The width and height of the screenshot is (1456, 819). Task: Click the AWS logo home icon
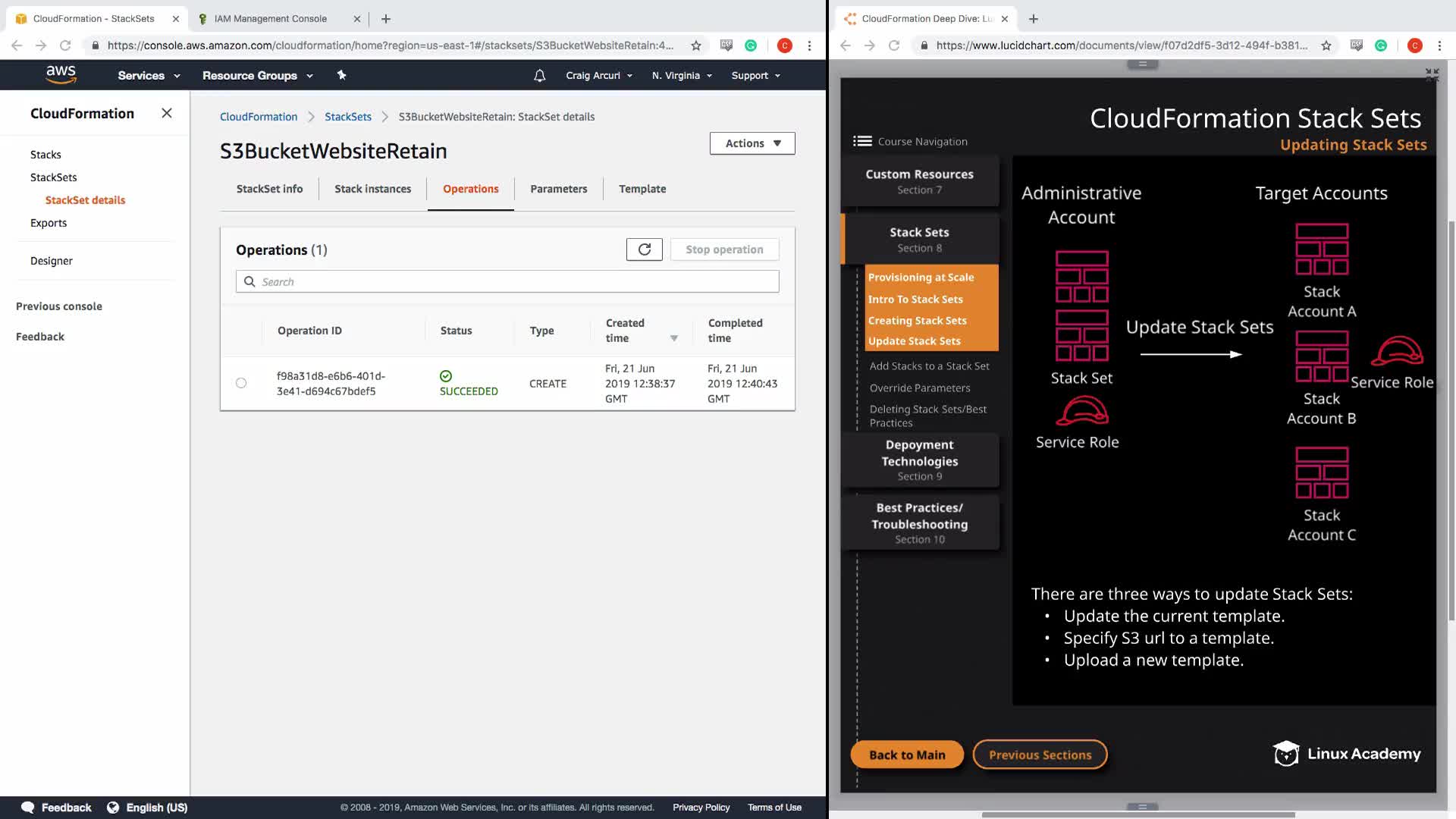pyautogui.click(x=61, y=74)
